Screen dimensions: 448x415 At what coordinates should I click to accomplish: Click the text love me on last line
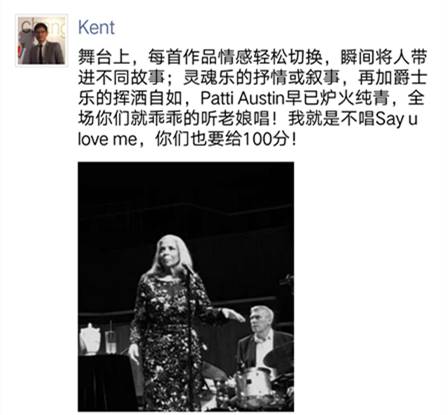point(107,139)
